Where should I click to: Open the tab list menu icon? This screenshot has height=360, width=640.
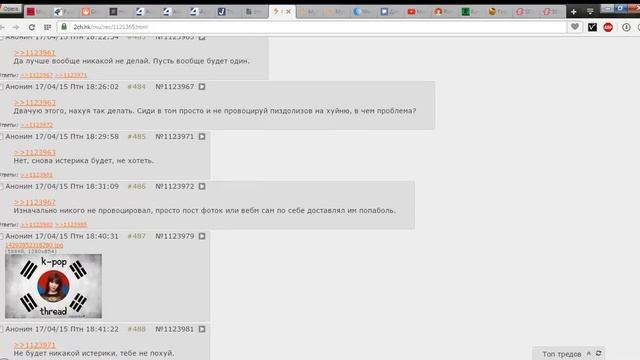(x=590, y=12)
